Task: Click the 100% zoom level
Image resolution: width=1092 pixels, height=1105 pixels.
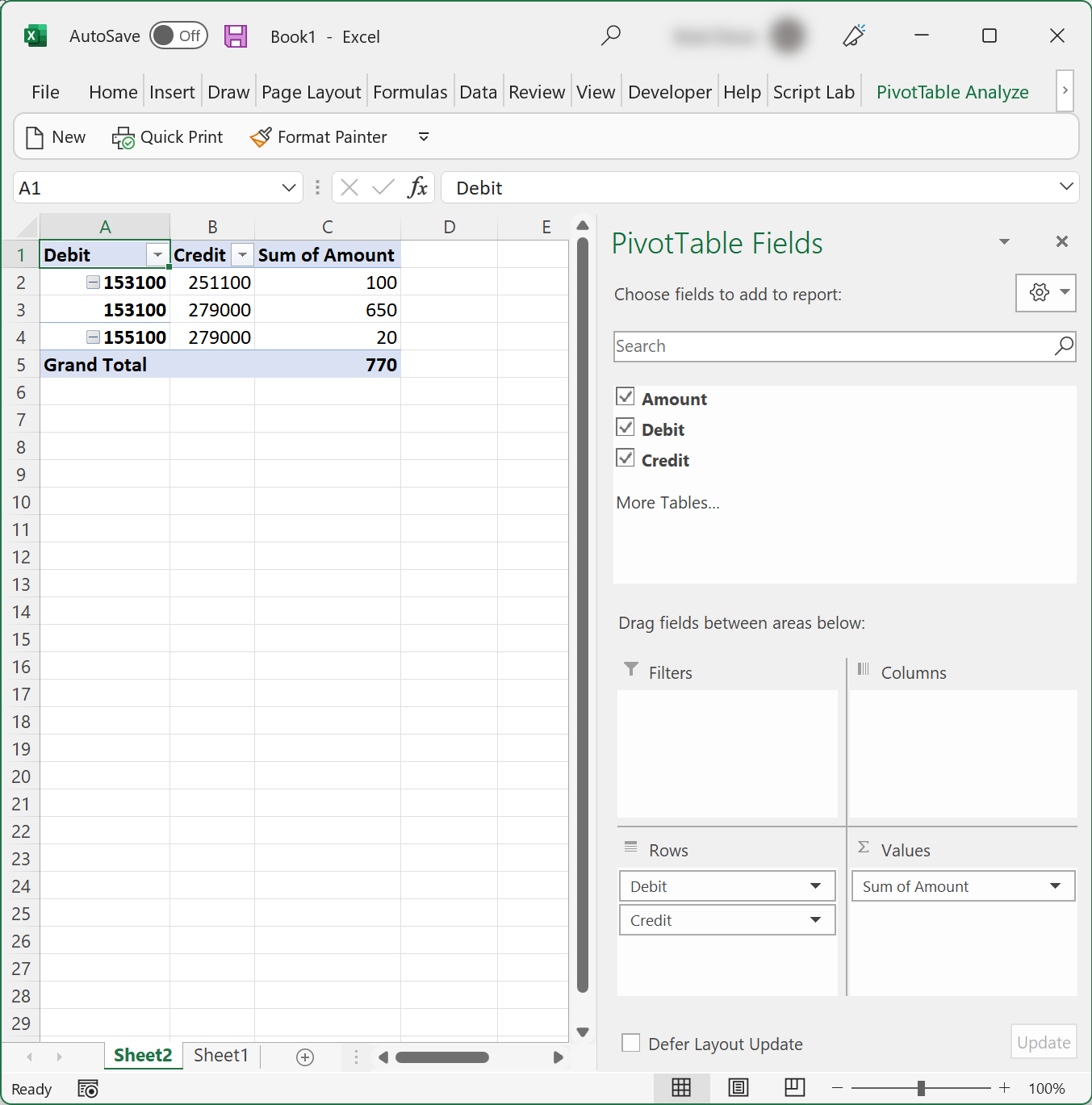Action: [x=1047, y=1088]
